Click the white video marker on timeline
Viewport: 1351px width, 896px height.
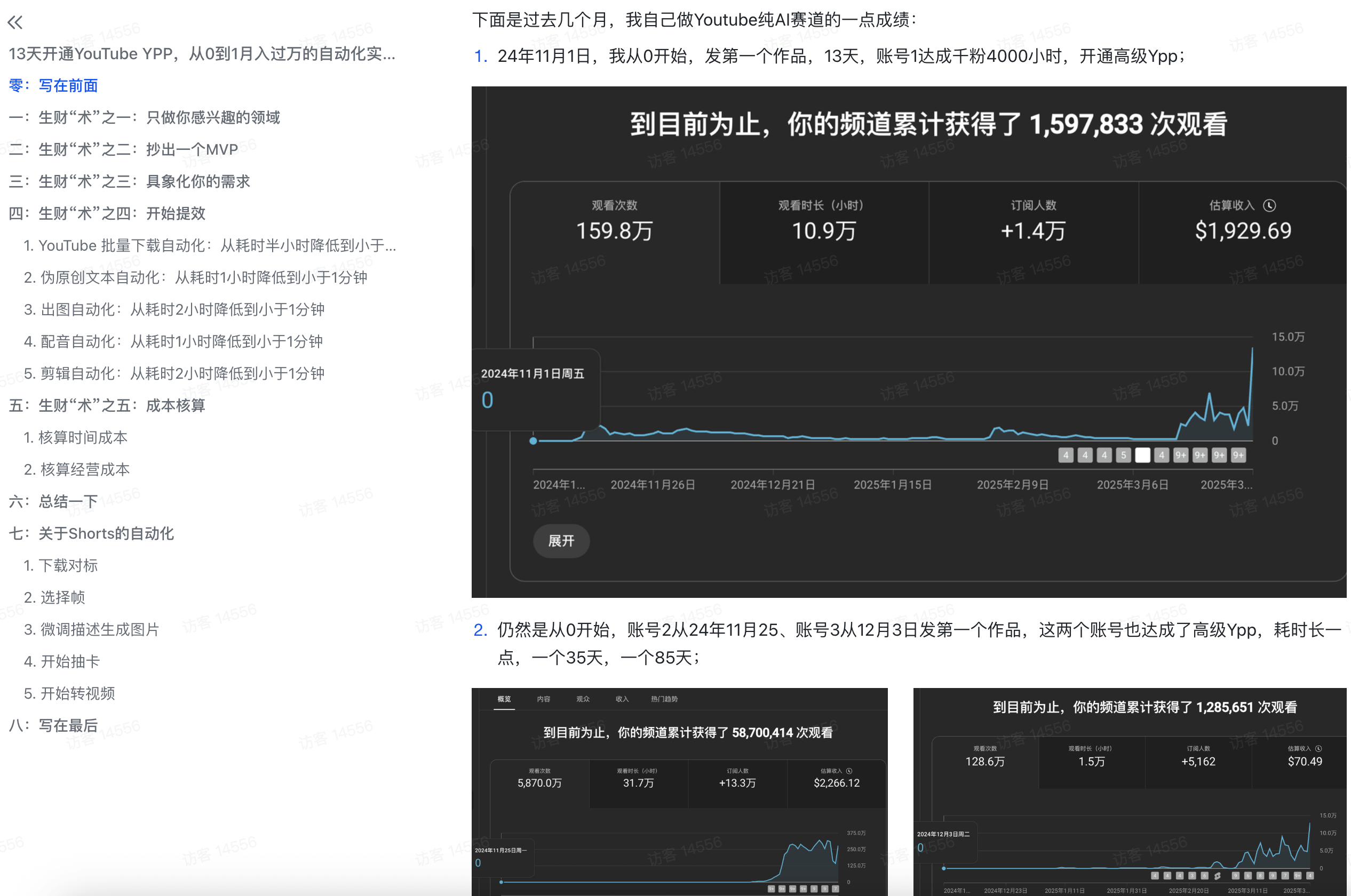[1142, 455]
